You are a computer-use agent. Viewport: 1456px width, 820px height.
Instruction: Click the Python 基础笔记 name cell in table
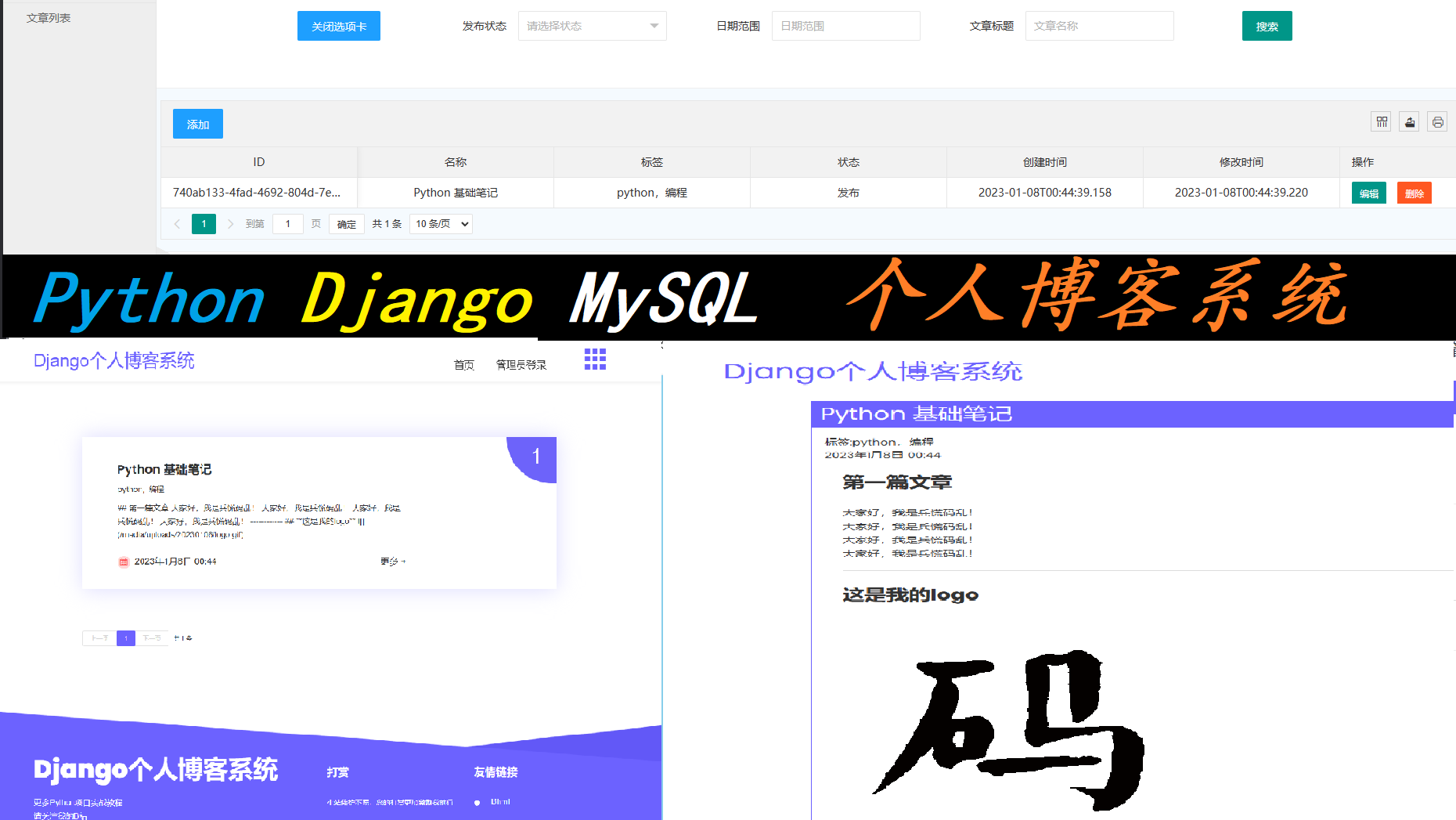pos(456,193)
